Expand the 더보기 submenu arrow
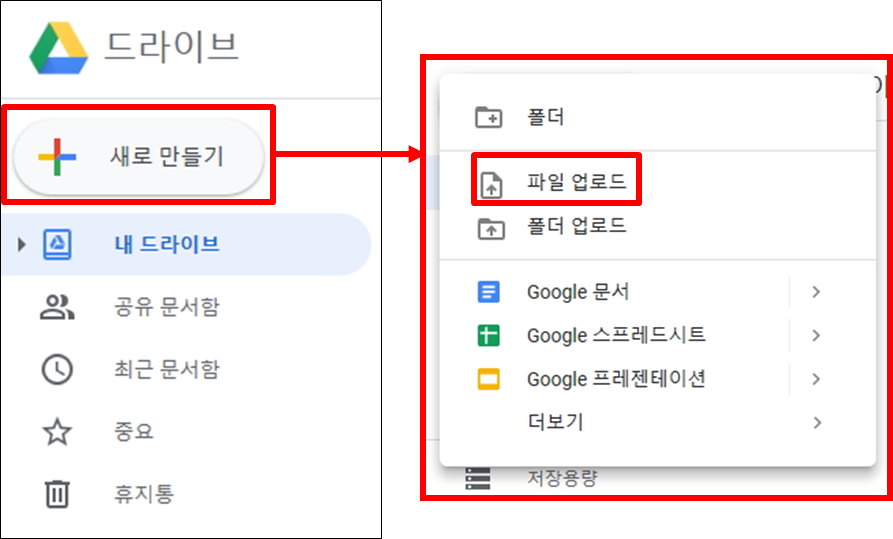Image resolution: width=893 pixels, height=539 pixels. pyautogui.click(x=817, y=422)
